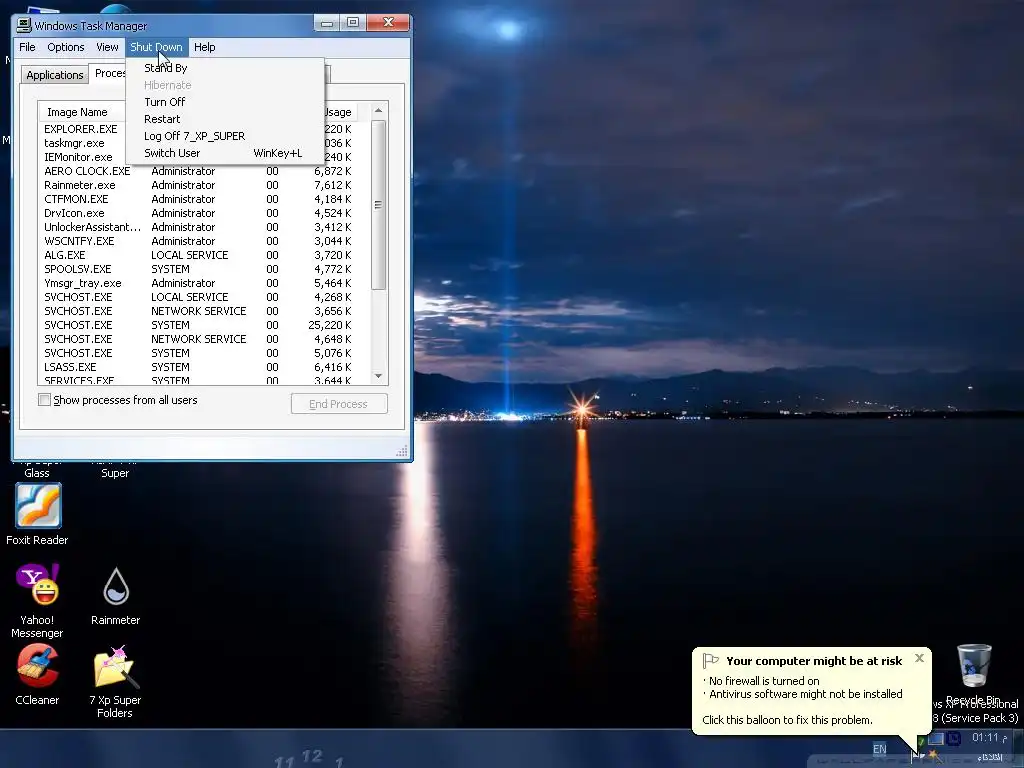Switch to the Applications tab
The height and width of the screenshot is (768, 1024).
point(55,74)
